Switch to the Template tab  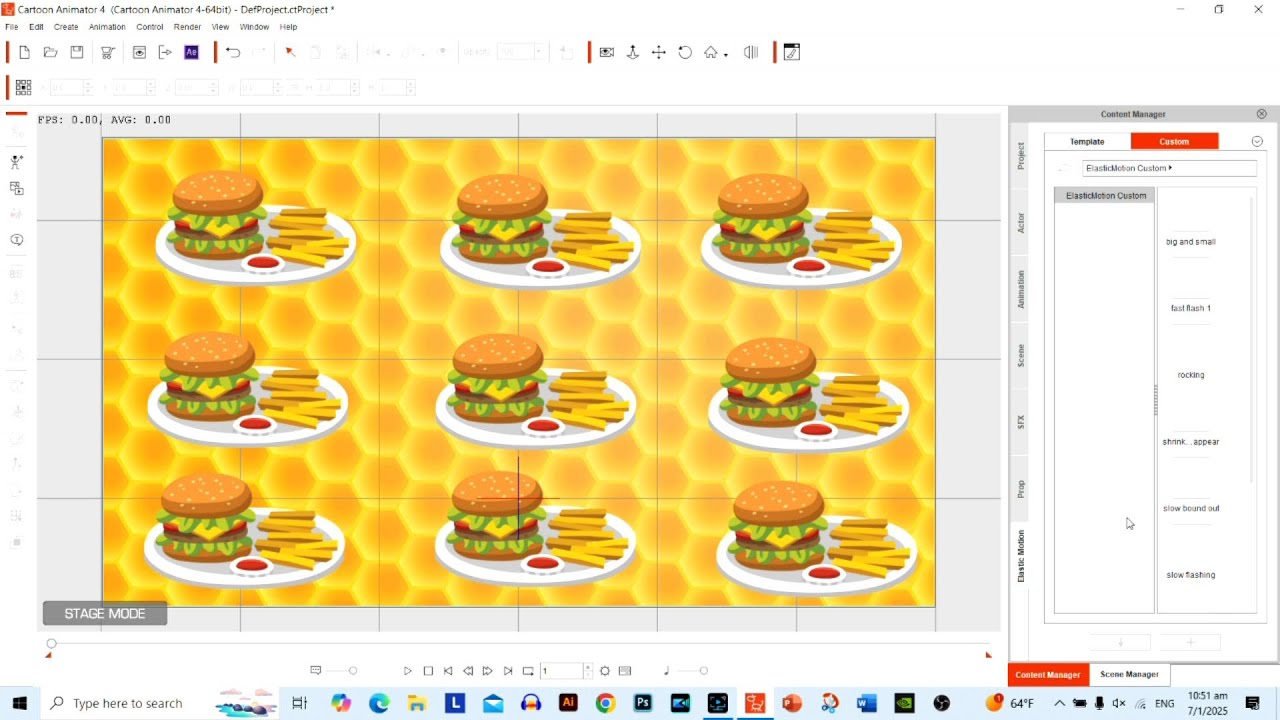coord(1087,141)
